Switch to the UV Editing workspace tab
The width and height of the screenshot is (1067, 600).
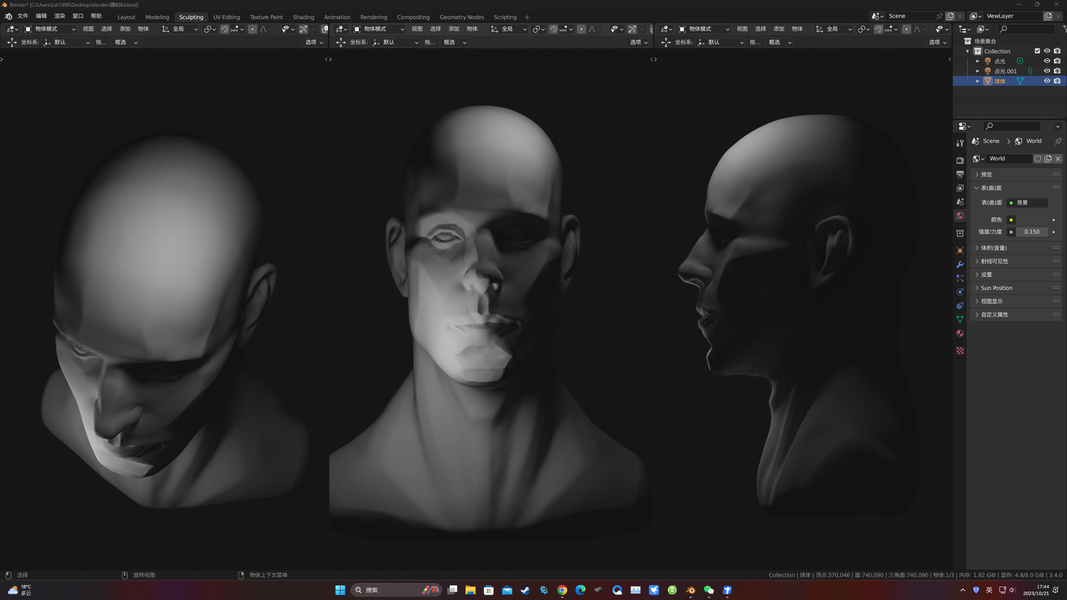click(227, 17)
